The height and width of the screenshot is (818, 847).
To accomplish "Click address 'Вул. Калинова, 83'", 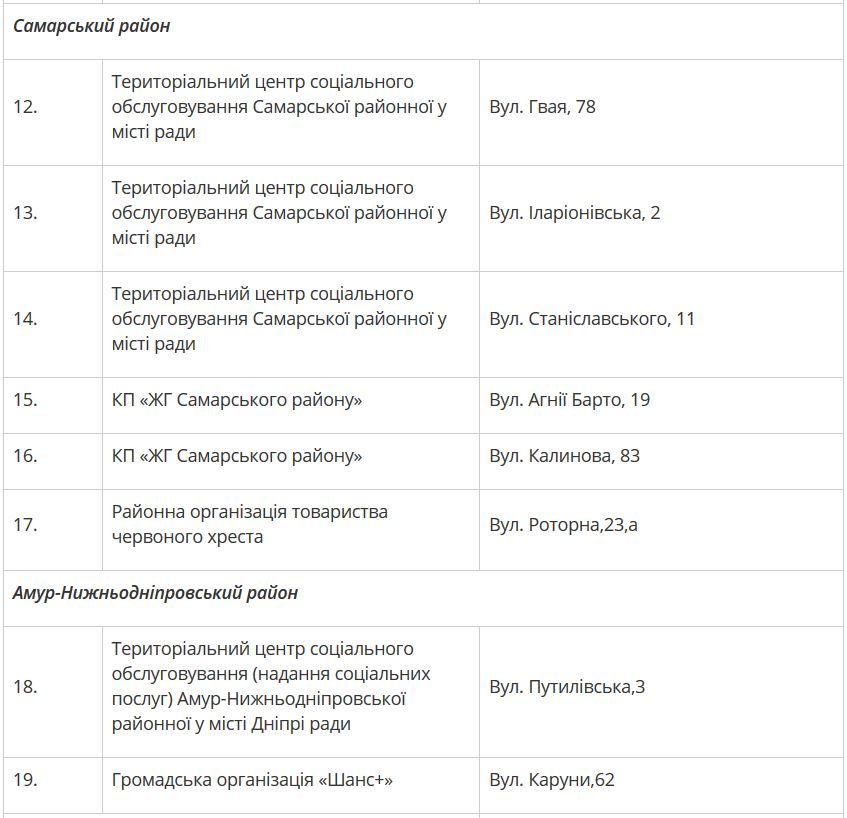I will click(564, 456).
